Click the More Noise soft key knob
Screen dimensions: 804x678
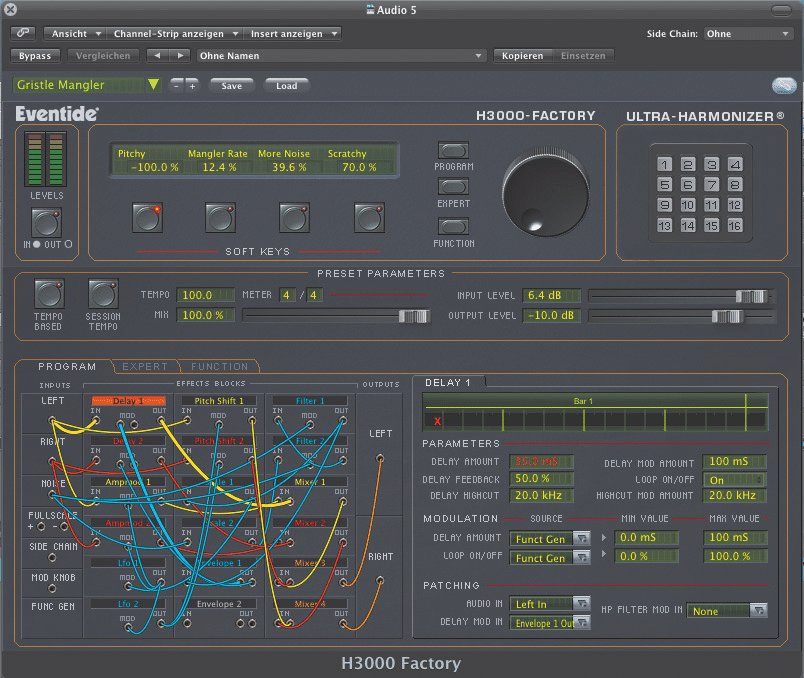click(x=294, y=218)
